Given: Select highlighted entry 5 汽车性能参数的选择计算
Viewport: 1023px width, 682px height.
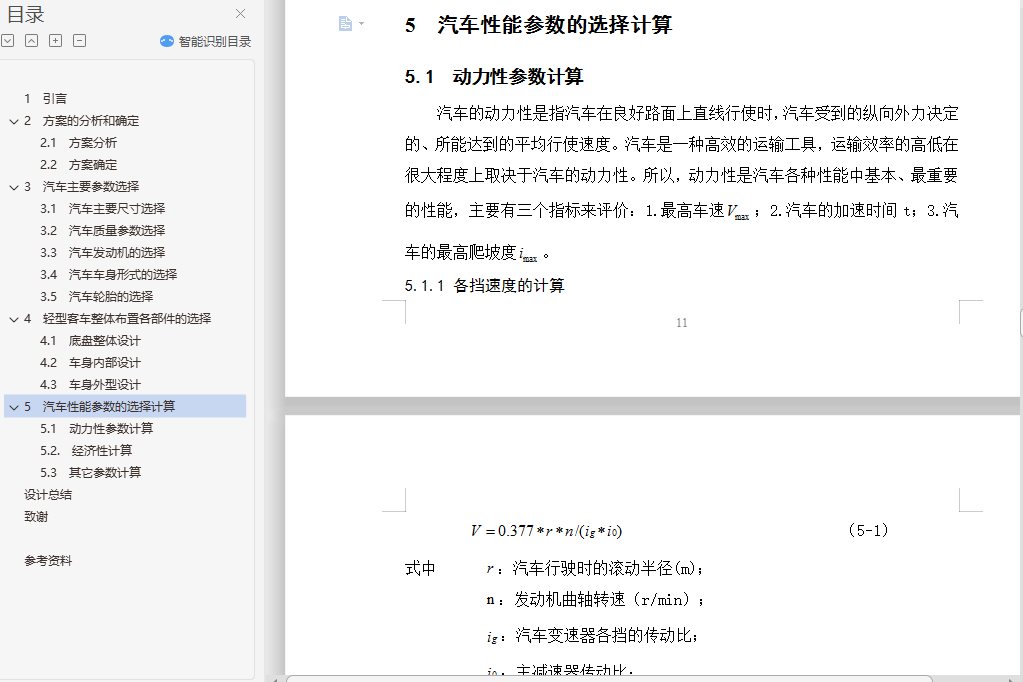Looking at the screenshot, I should pos(125,407).
